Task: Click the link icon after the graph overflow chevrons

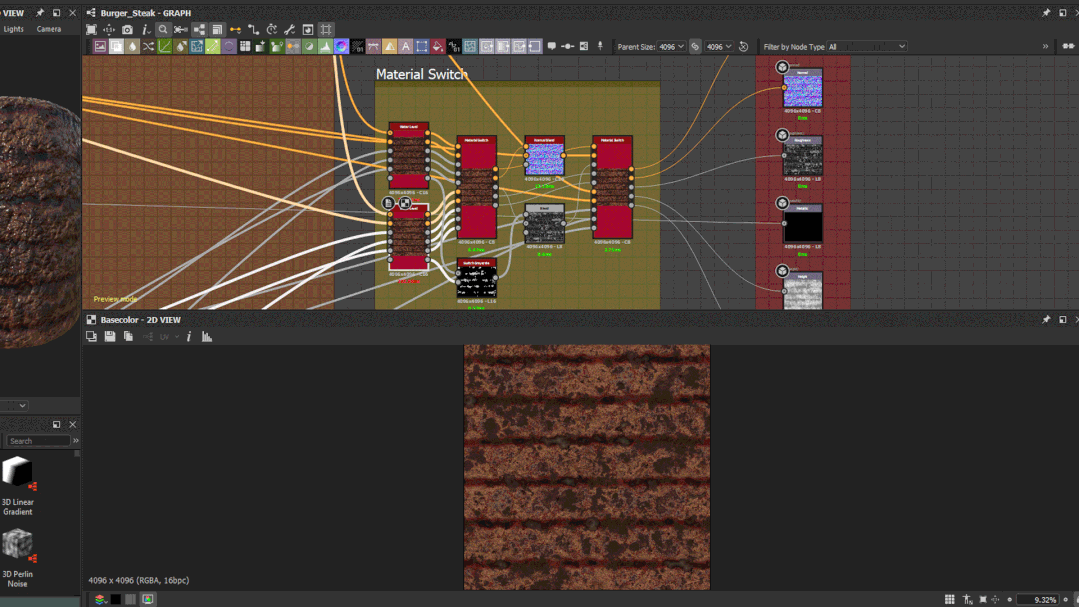Action: 1068,46
